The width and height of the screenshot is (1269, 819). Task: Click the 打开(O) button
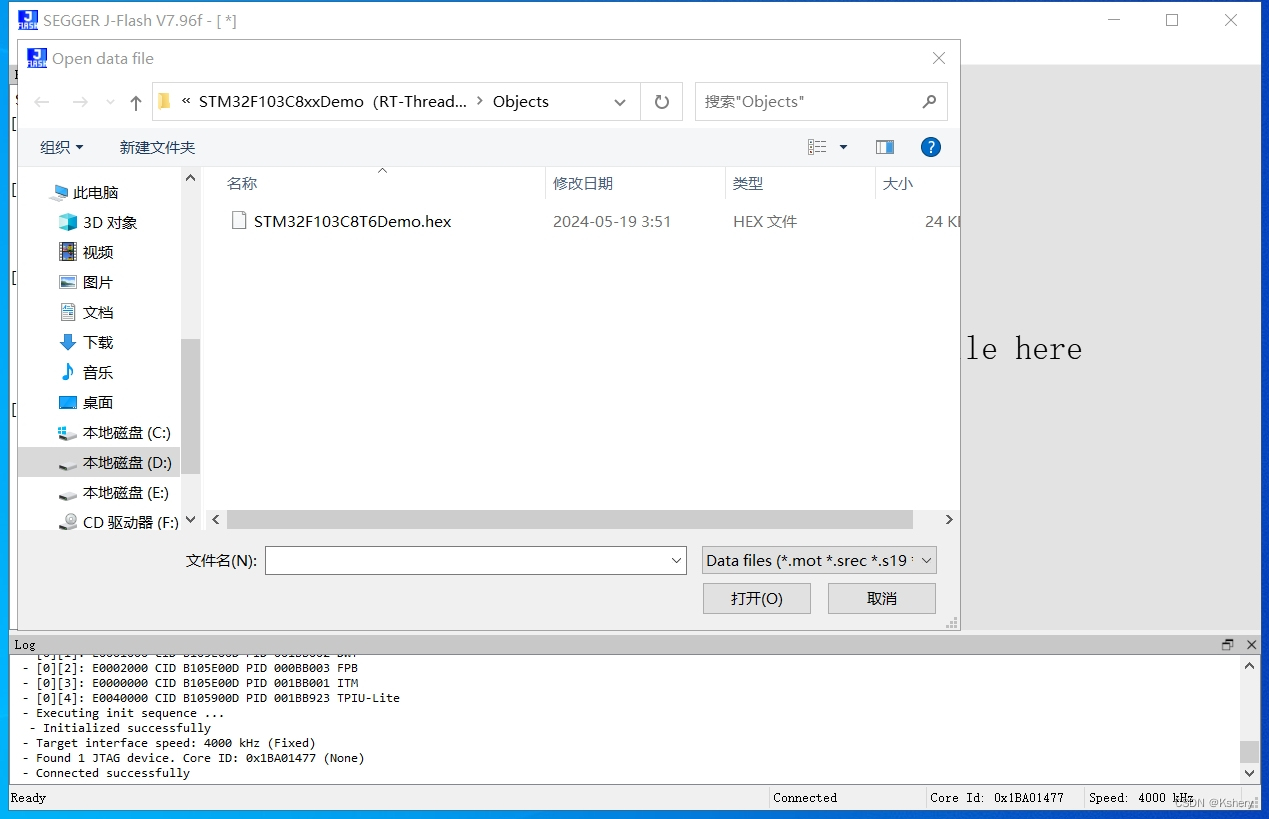point(757,598)
